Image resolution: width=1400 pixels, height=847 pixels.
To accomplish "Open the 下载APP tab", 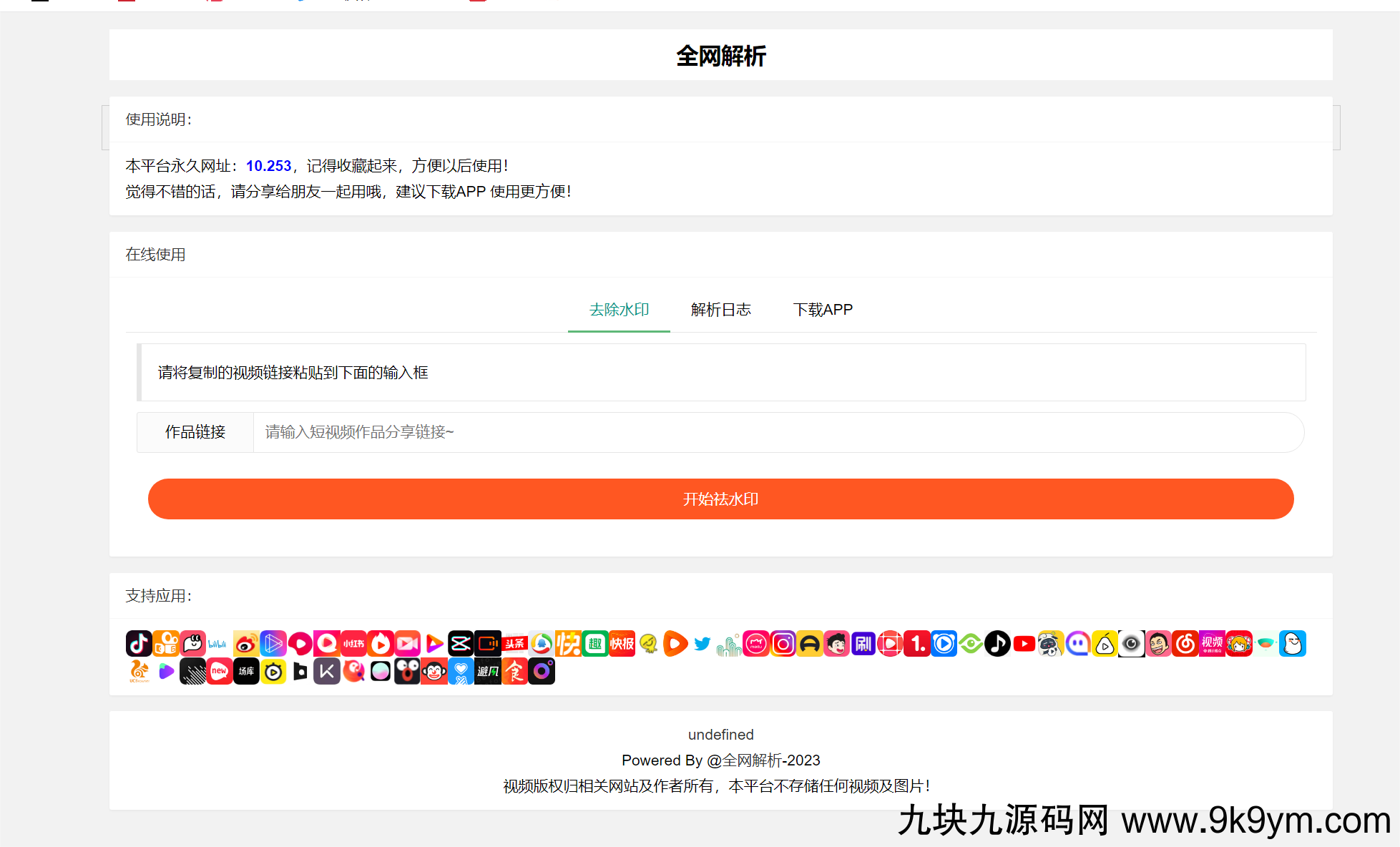I will coord(823,310).
